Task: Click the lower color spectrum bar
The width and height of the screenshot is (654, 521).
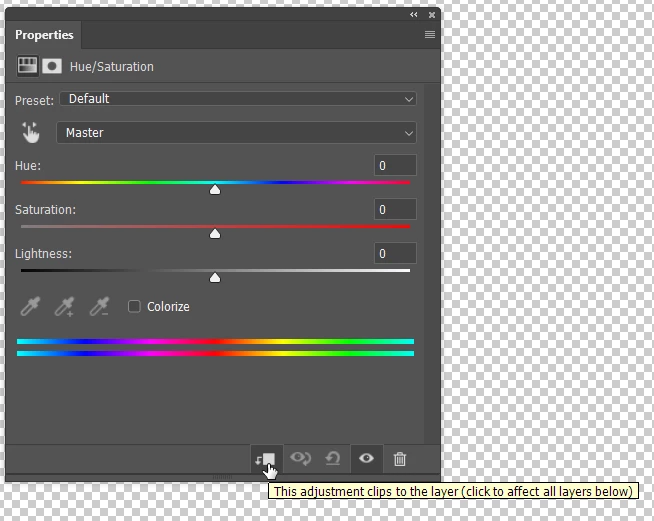Action: (x=215, y=353)
